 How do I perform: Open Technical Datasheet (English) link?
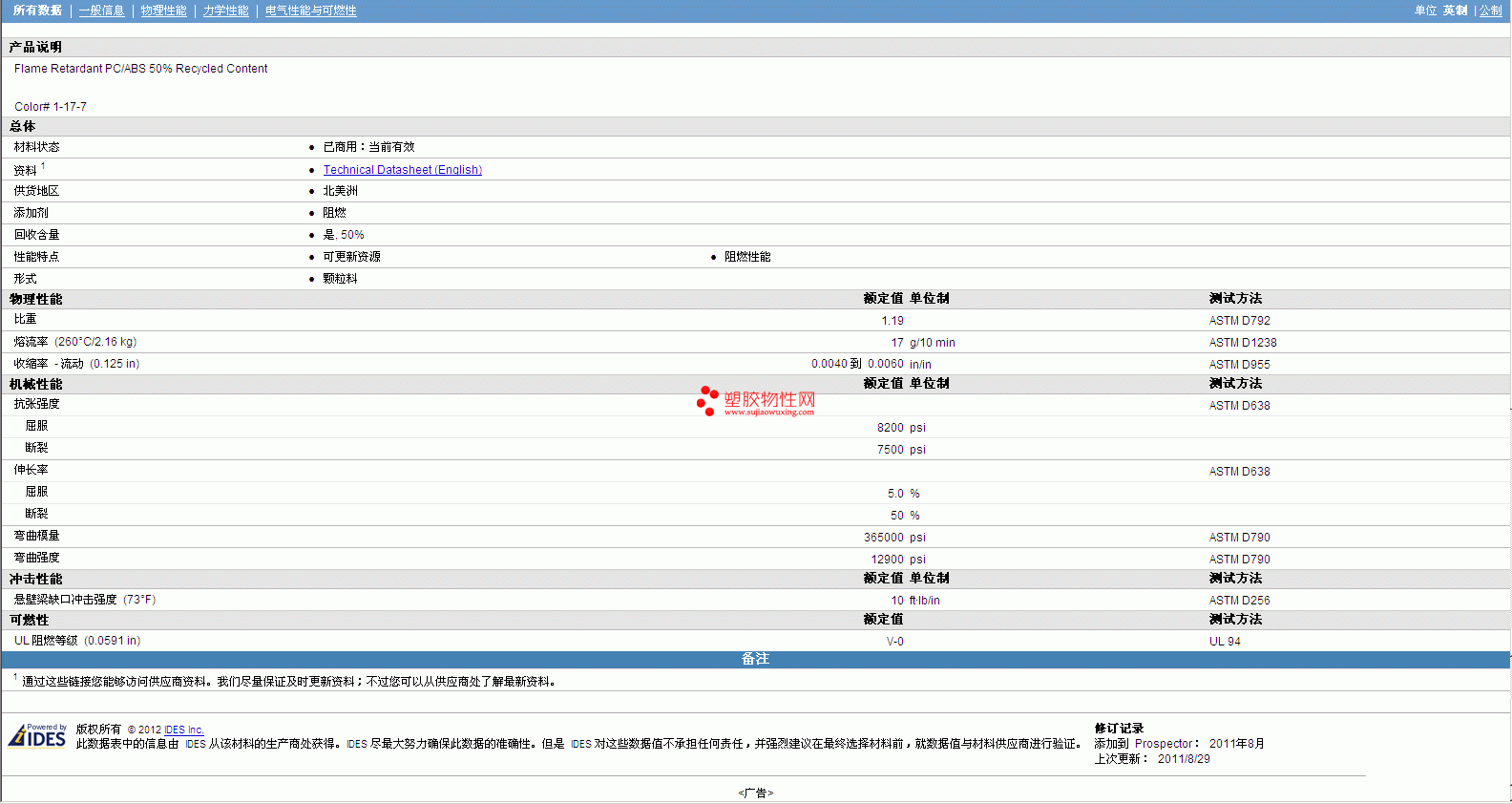[x=402, y=170]
